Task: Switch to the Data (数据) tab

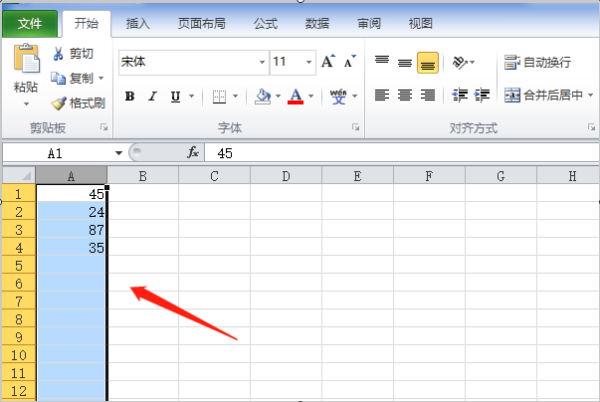Action: click(317, 24)
